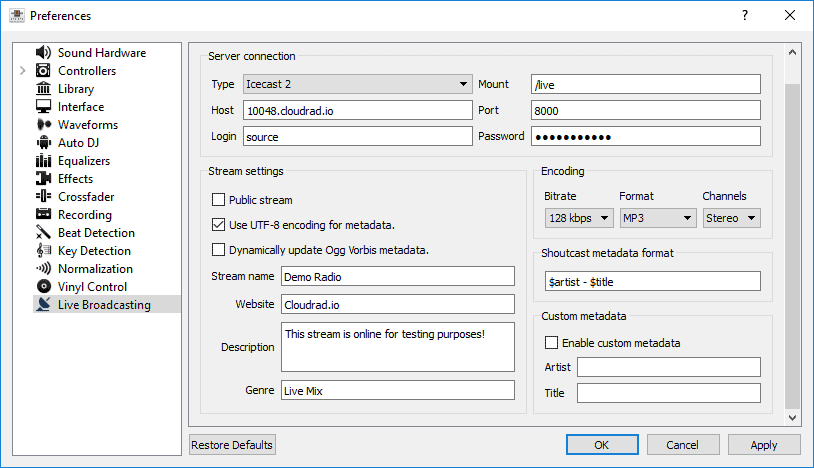Click the Controllers icon in sidebar
814x468 pixels.
(x=43, y=70)
